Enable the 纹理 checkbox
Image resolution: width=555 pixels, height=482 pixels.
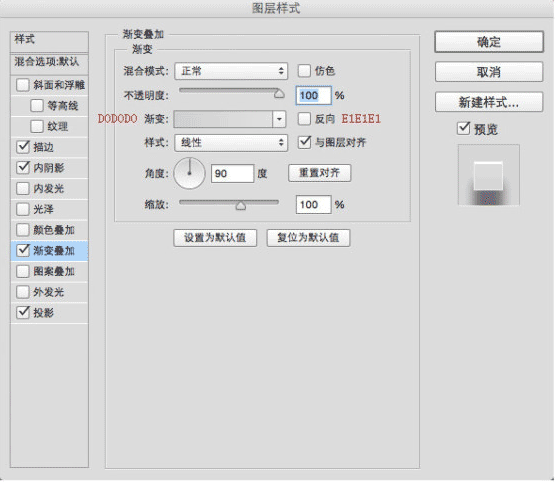(37, 126)
